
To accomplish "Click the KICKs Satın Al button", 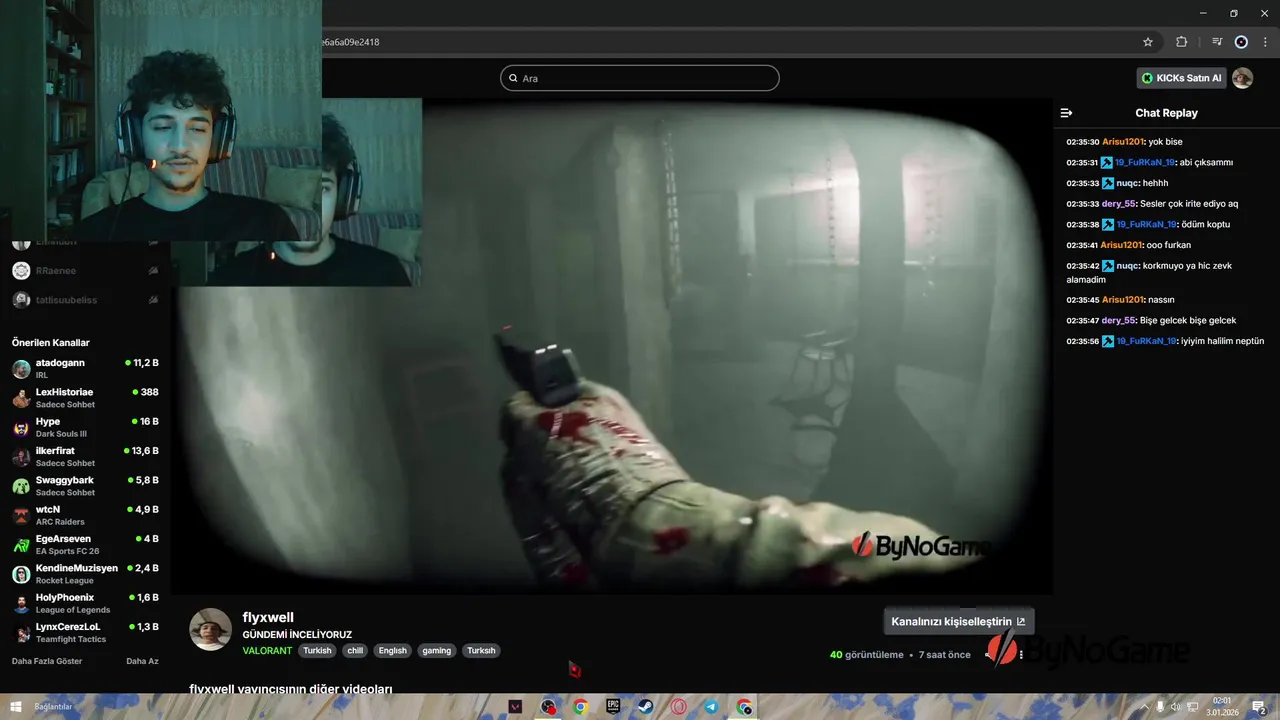I will (x=1182, y=78).
